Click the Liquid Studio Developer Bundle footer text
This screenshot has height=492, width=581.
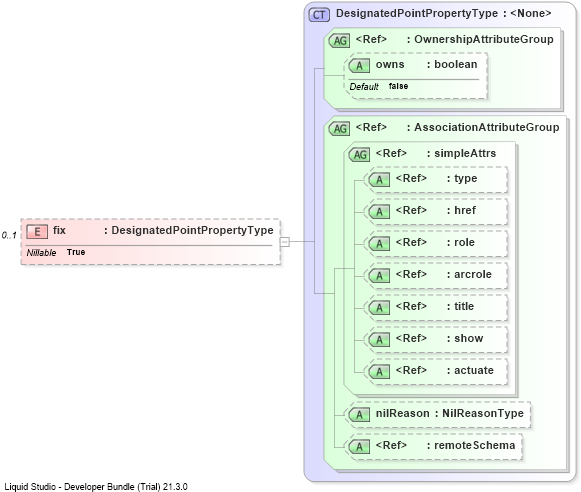pos(96,486)
